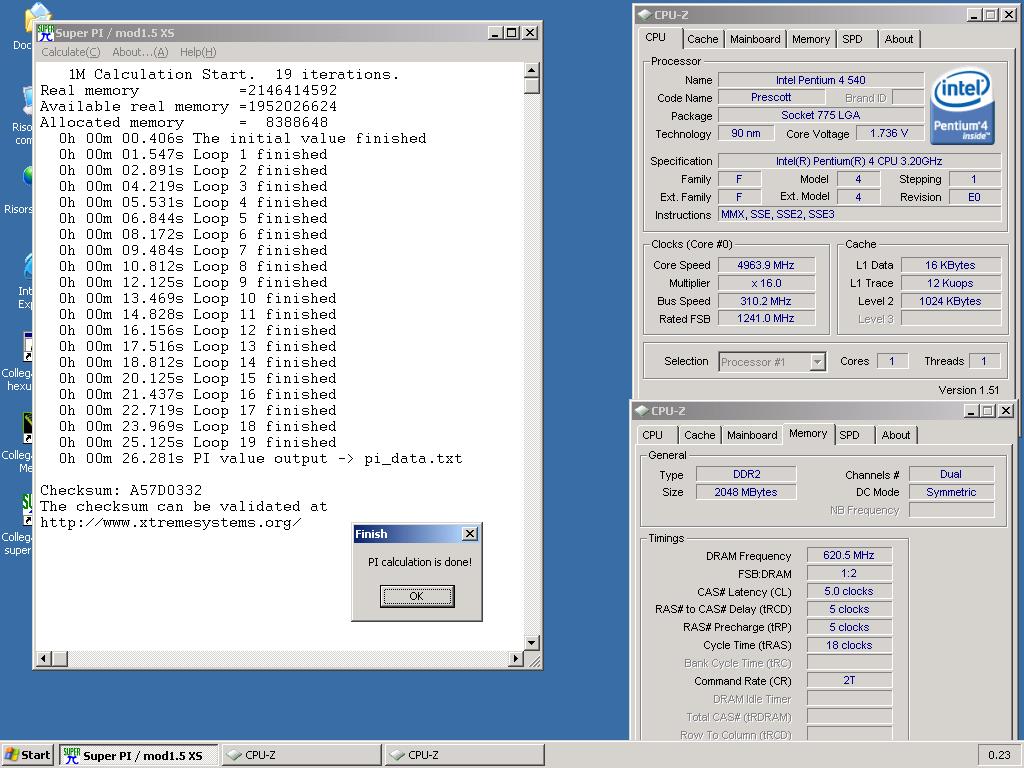Image resolution: width=1024 pixels, height=768 pixels.
Task: Click the Loop 19 finished line
Action: coord(197,442)
